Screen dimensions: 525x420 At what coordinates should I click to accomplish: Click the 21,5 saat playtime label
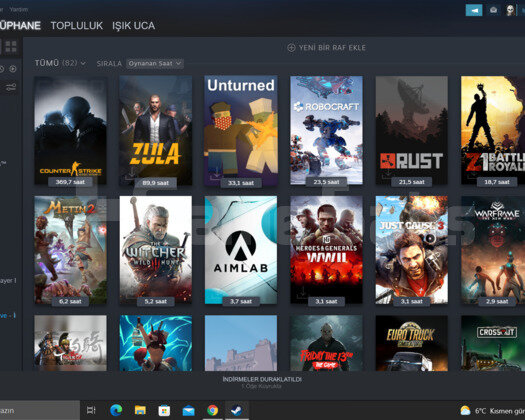411,182
